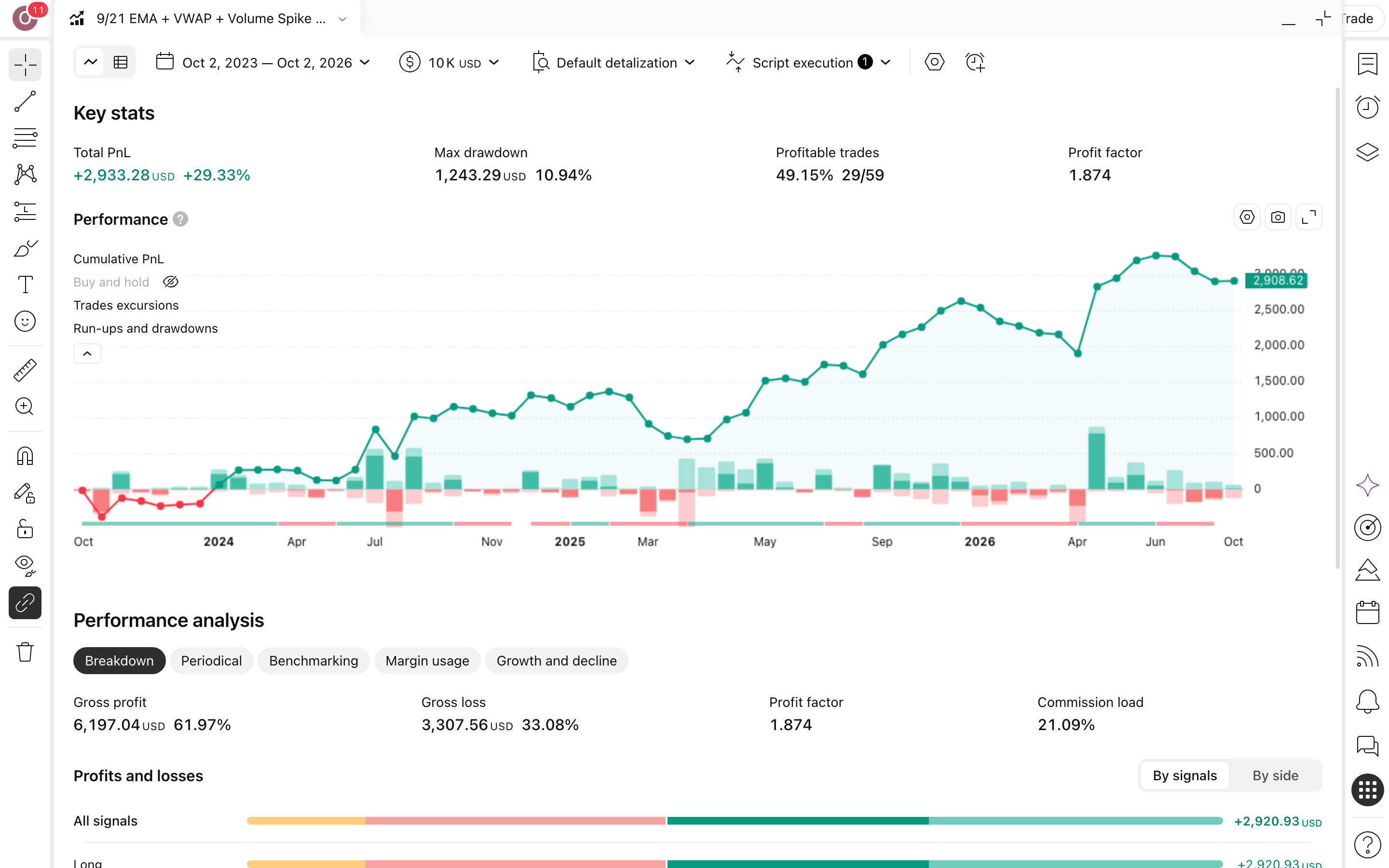Toggle lock all drawings

click(x=25, y=529)
